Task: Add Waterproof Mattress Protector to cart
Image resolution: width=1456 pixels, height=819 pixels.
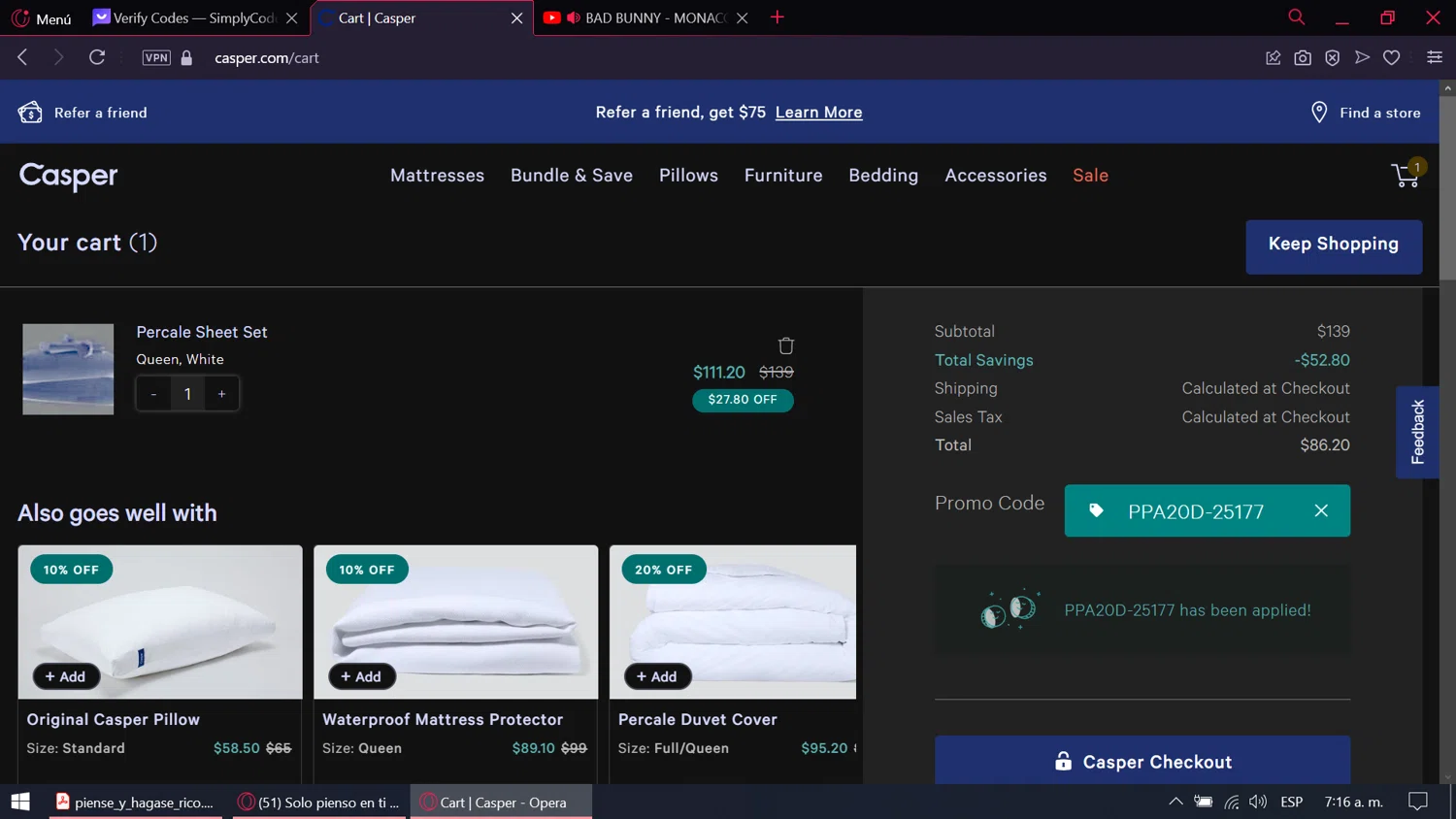Action: [362, 676]
